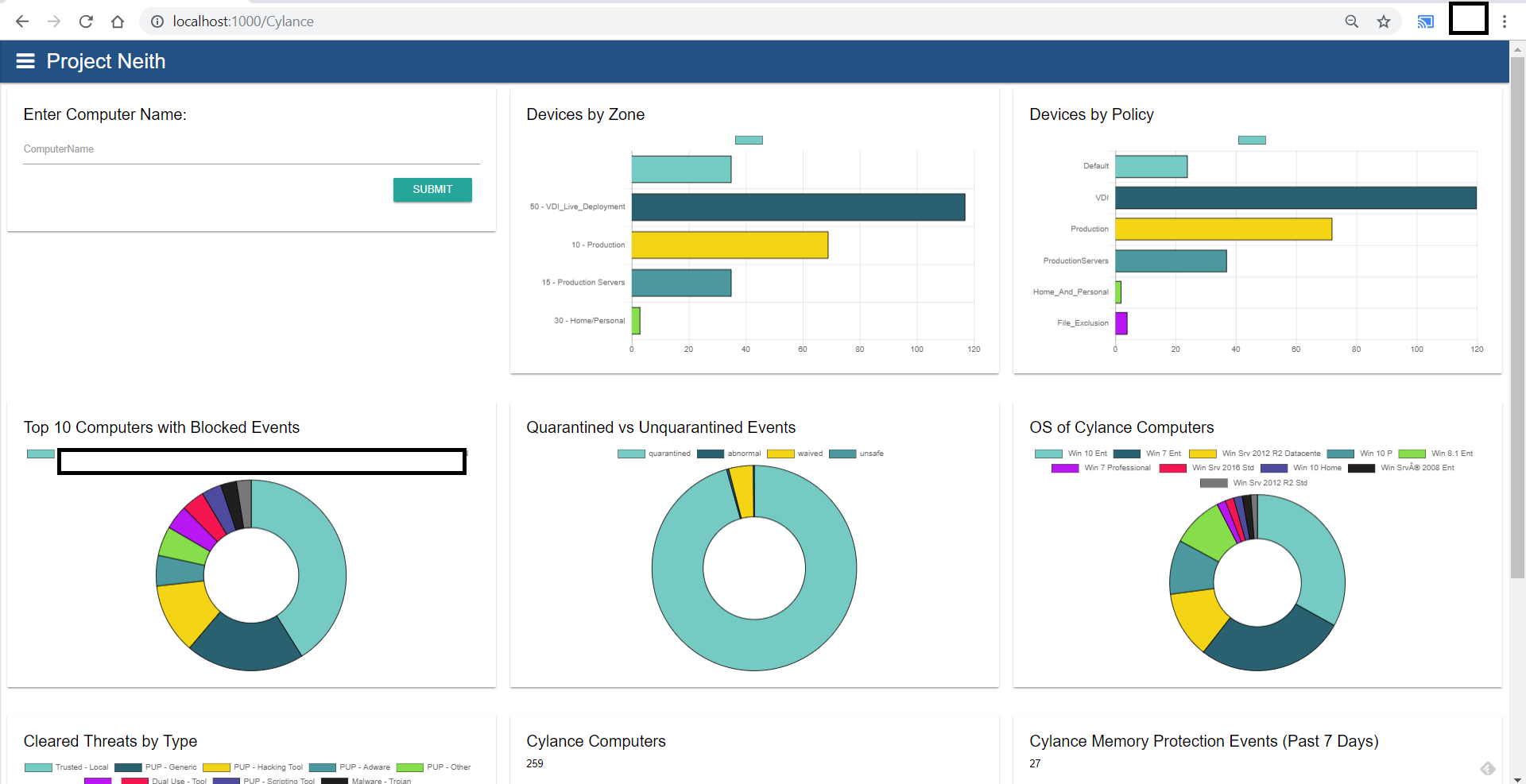Toggle the Devices by Zone legend swatch
Image resolution: width=1526 pixels, height=784 pixels.
(x=749, y=140)
